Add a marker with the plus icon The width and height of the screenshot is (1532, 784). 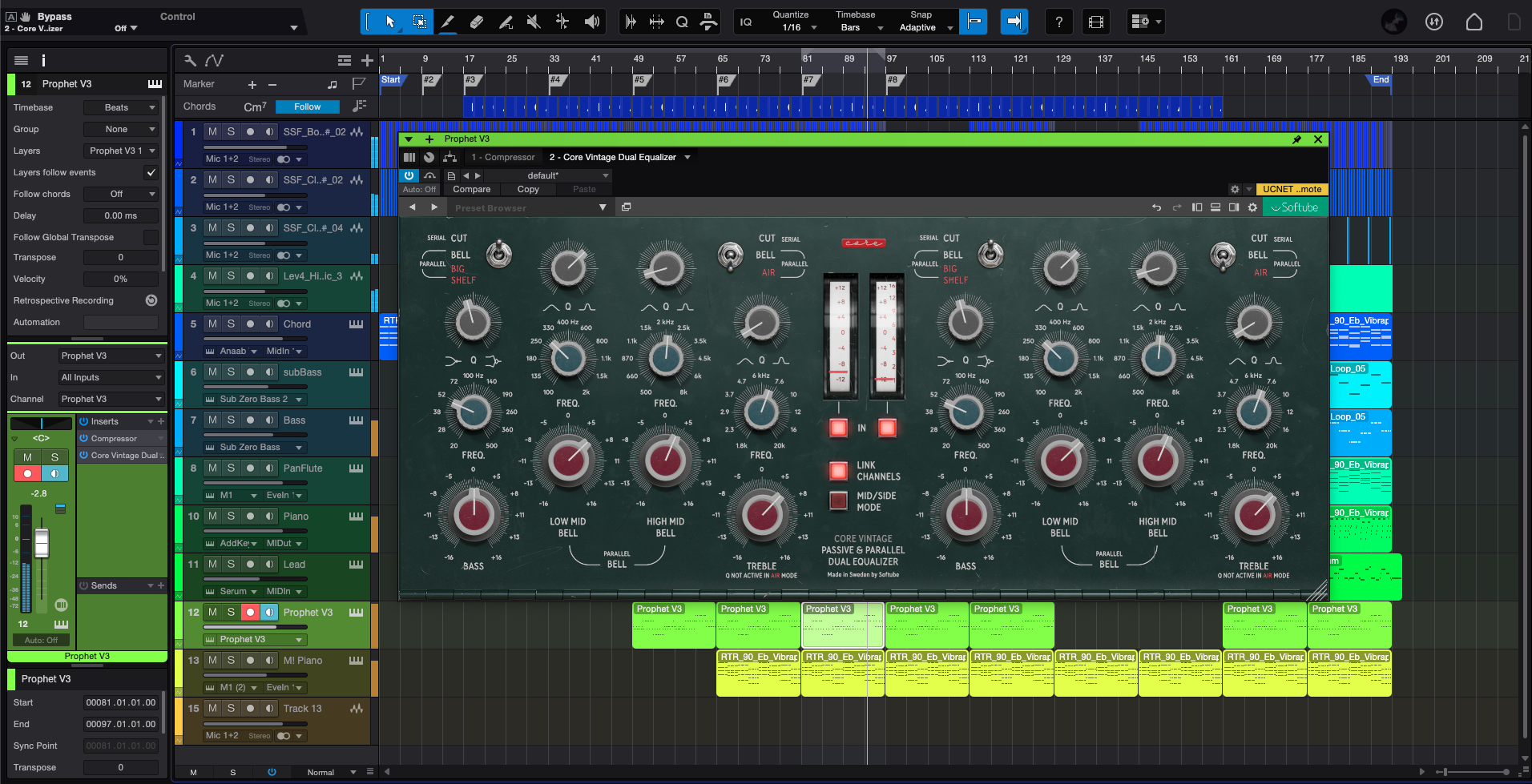[x=252, y=84]
